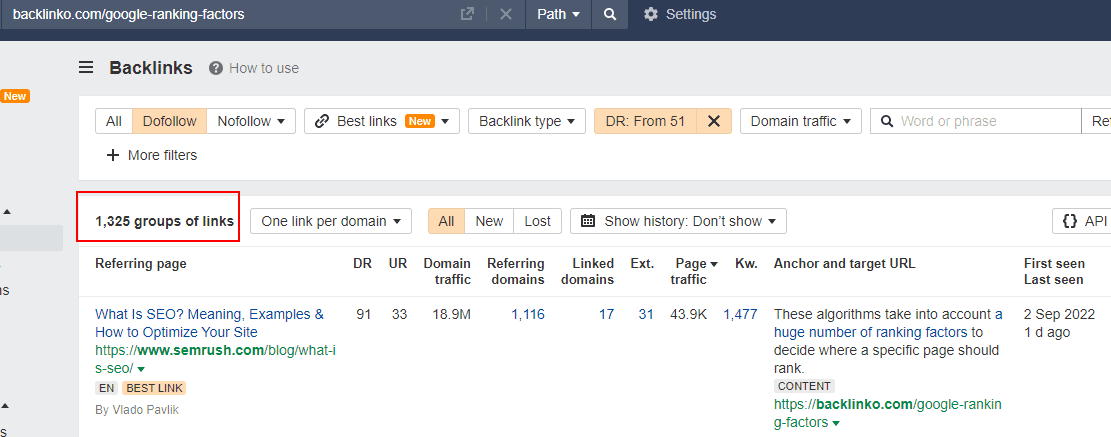Open the Nofollow dropdown
Screen dimensions: 1111x437
tap(251, 121)
